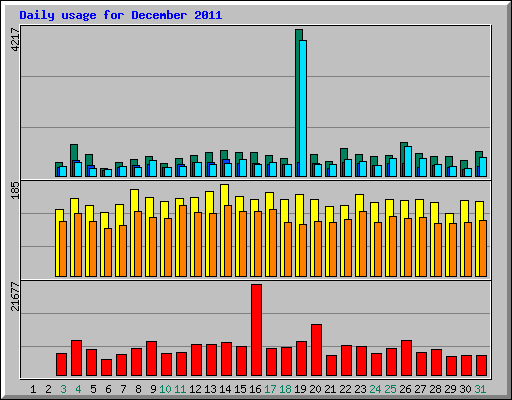Click green day label 24
512x400 pixels.
(x=375, y=389)
